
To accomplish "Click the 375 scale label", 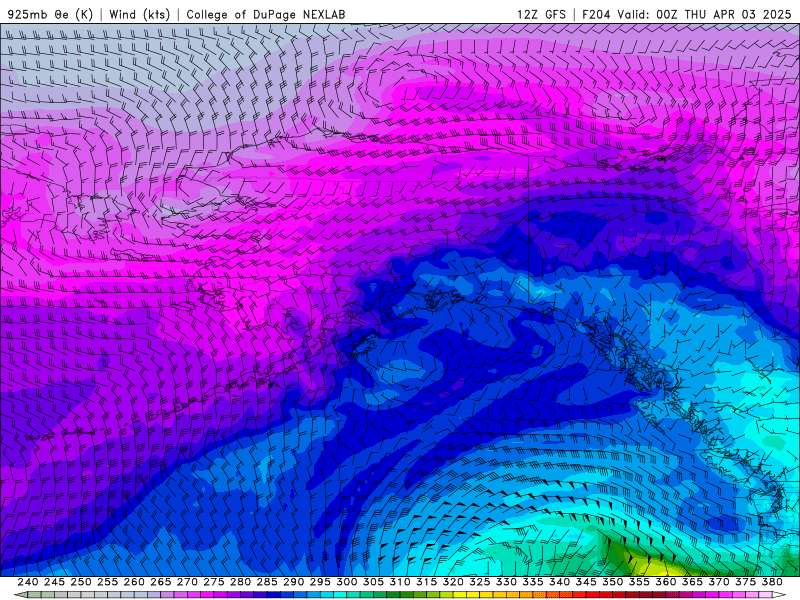I will [x=745, y=582].
